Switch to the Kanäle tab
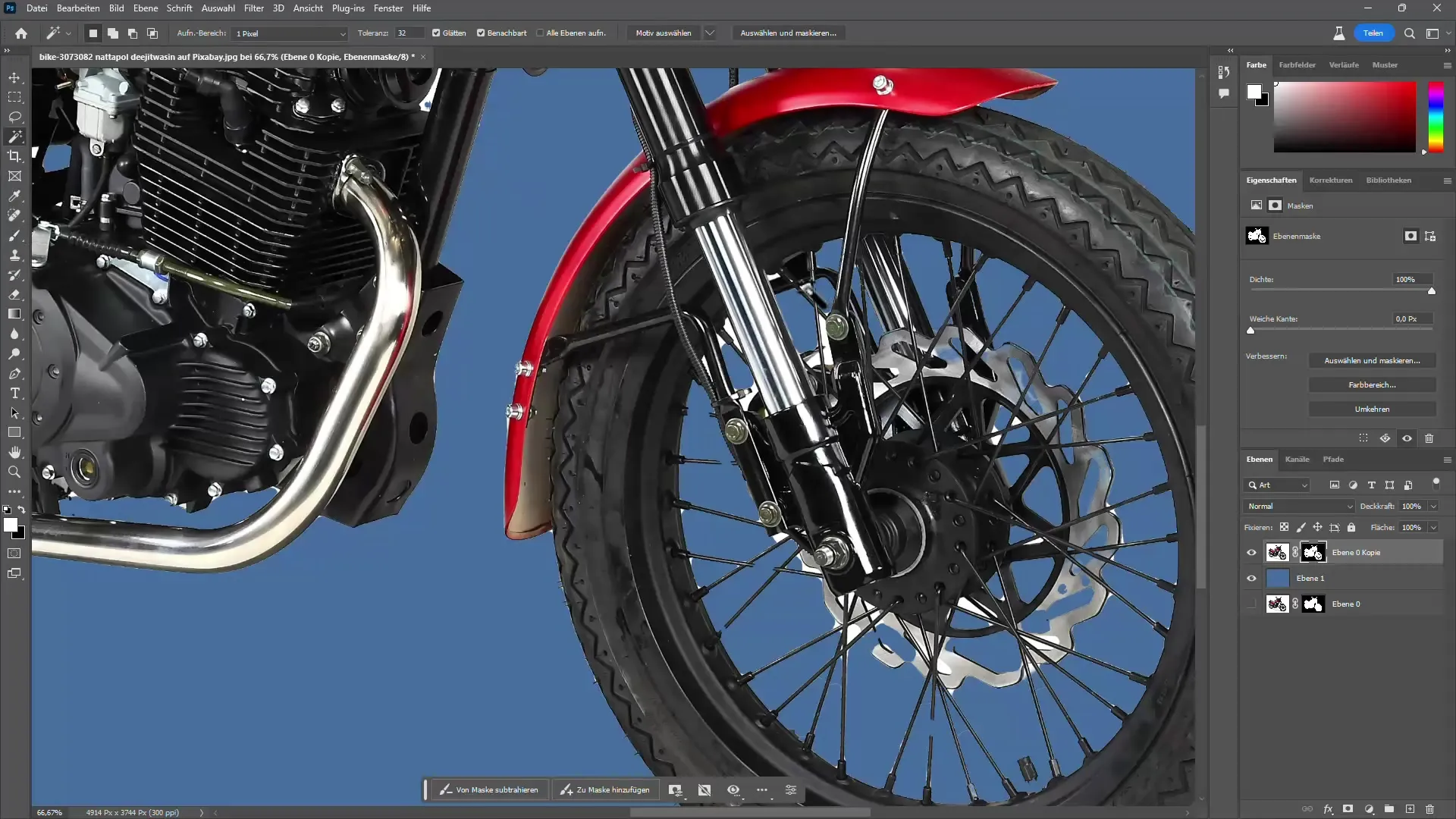 tap(1296, 459)
